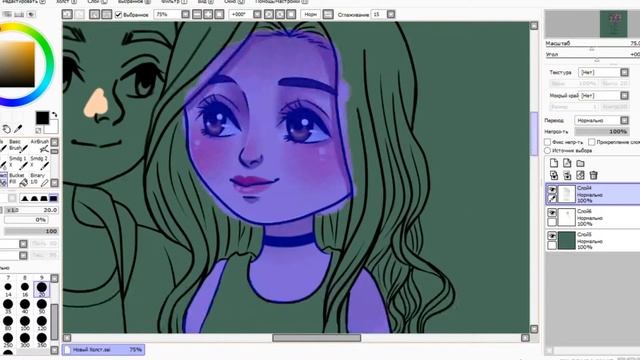Click the merge layer down icon
This screenshot has height=360, width=640.
[567, 176]
